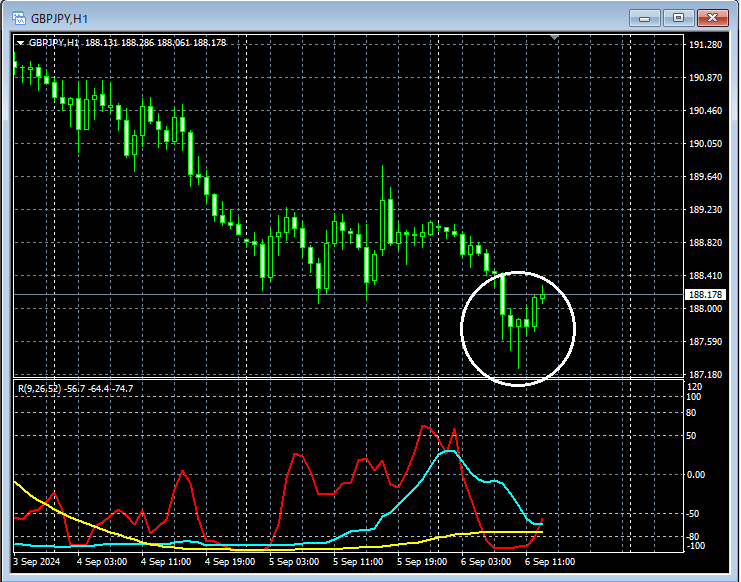Select the red indicator line at its highest peak
741x582 pixels.
[423, 426]
